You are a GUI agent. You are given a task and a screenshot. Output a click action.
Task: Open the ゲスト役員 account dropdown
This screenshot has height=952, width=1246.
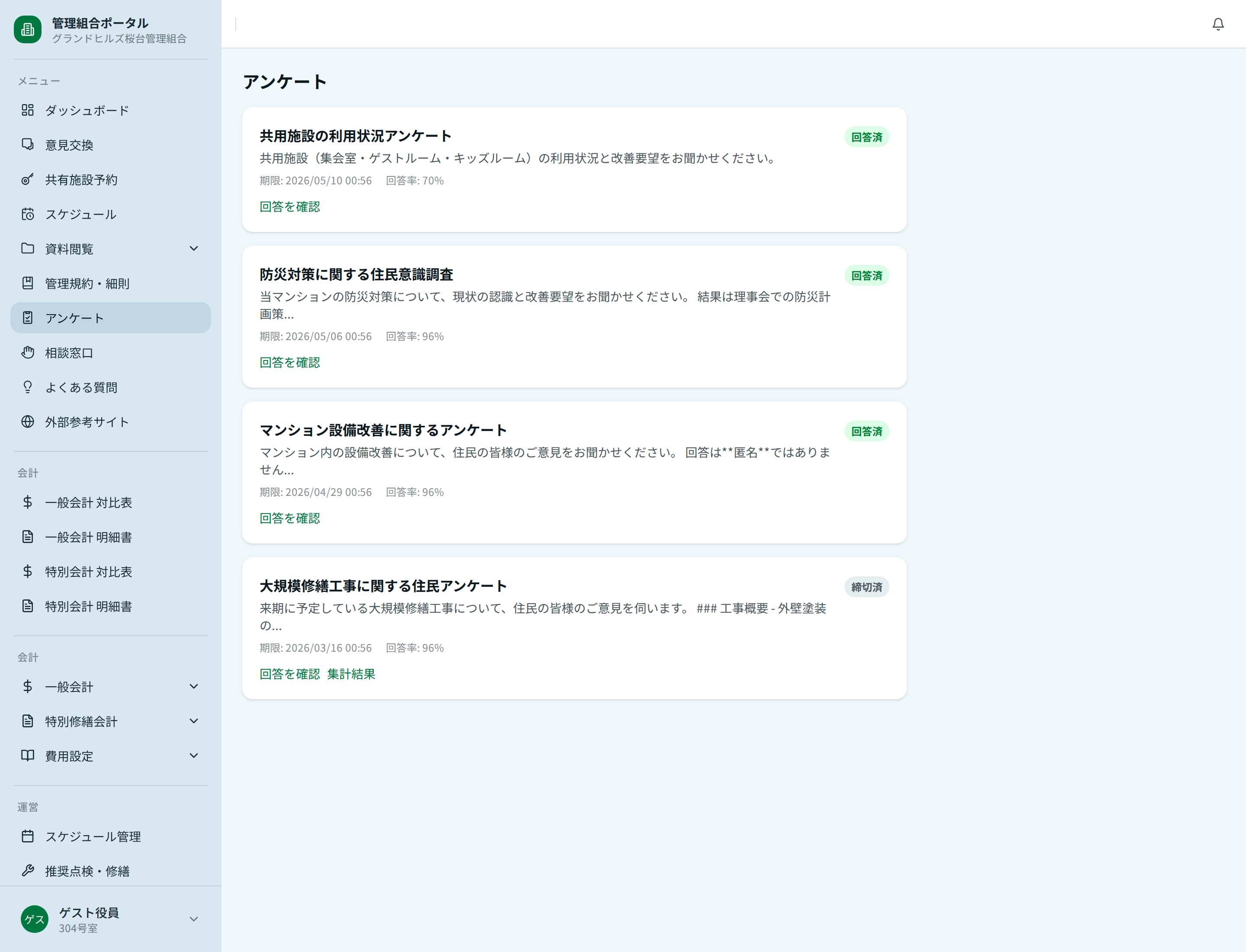tap(194, 919)
